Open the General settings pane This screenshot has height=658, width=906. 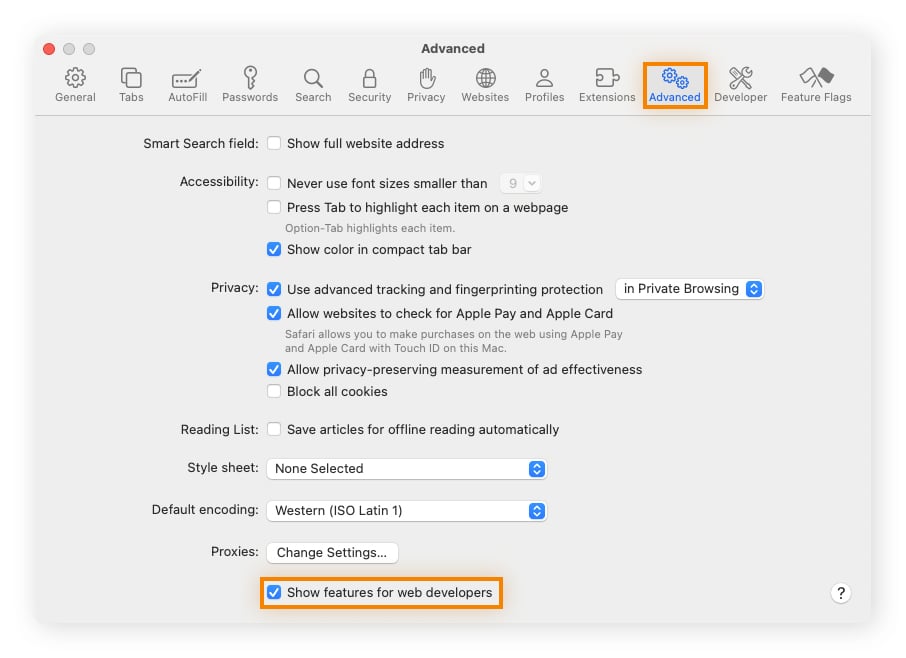tap(75, 85)
